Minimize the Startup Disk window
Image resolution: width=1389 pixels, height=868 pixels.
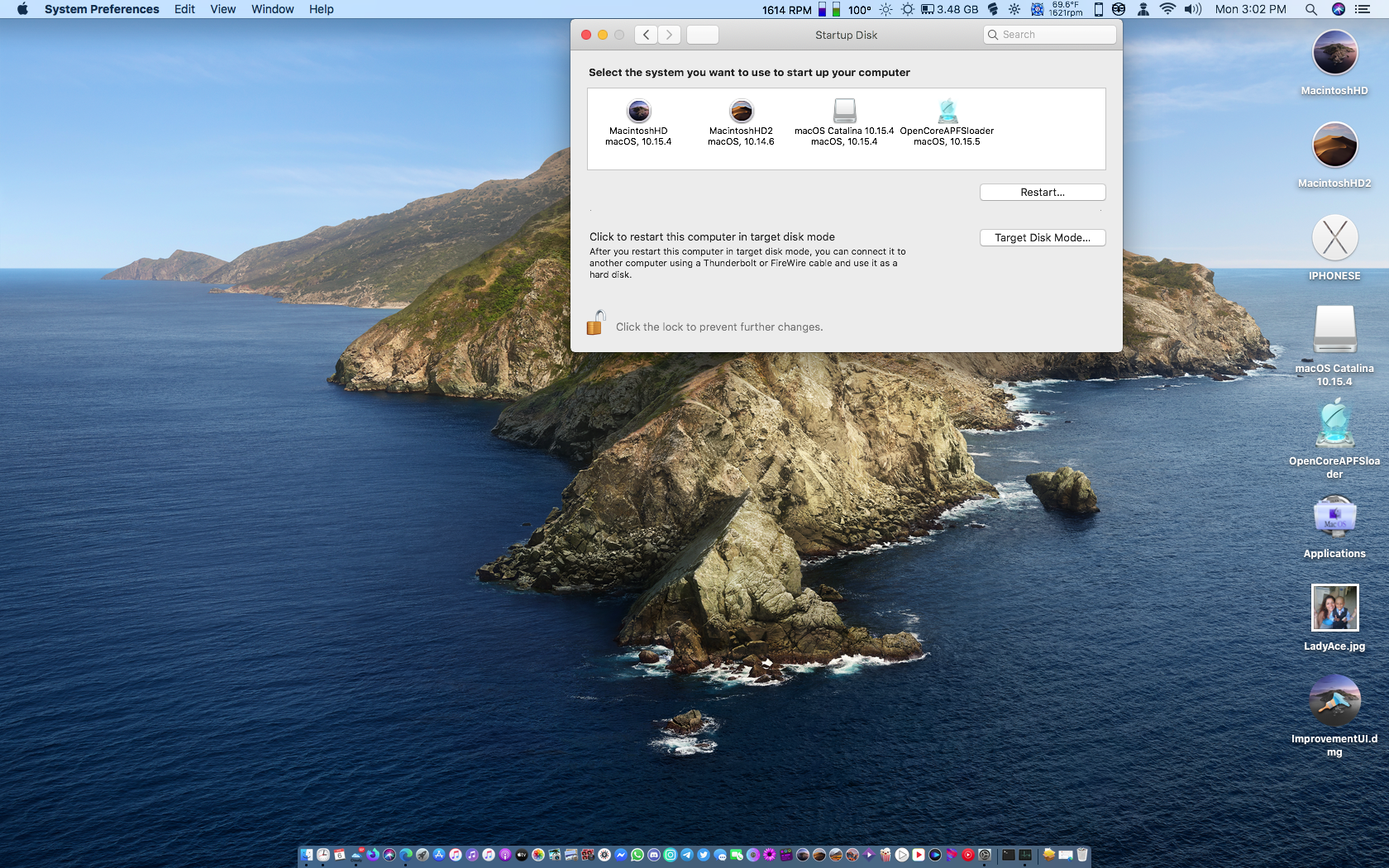[603, 35]
